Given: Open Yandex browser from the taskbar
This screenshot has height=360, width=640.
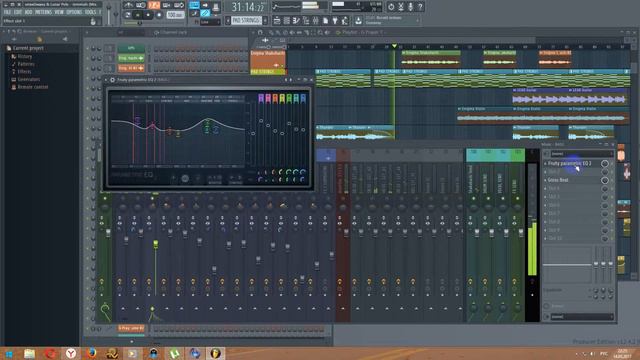Looking at the screenshot, I should [x=71, y=353].
